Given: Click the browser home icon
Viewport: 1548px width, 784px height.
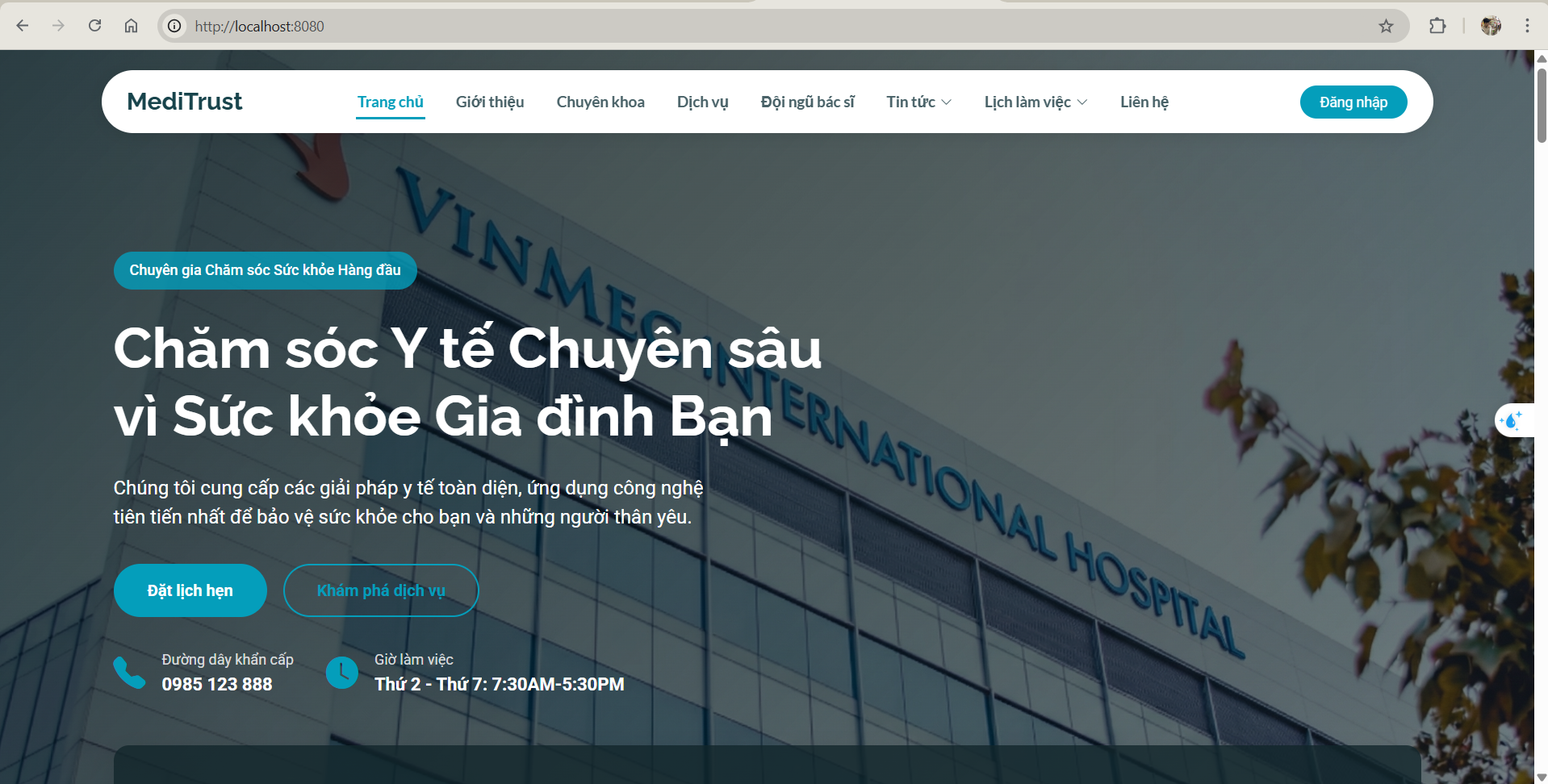Looking at the screenshot, I should (x=131, y=26).
